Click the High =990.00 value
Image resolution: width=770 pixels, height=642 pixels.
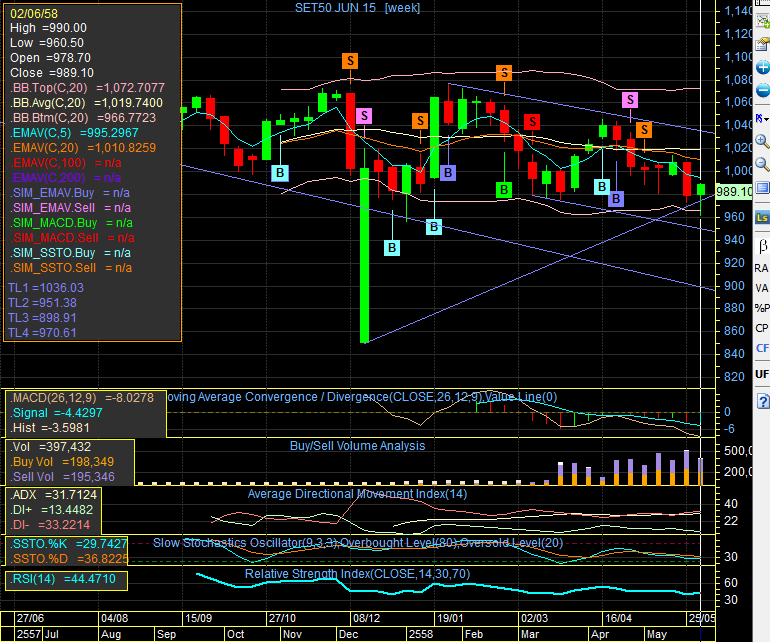(48, 28)
